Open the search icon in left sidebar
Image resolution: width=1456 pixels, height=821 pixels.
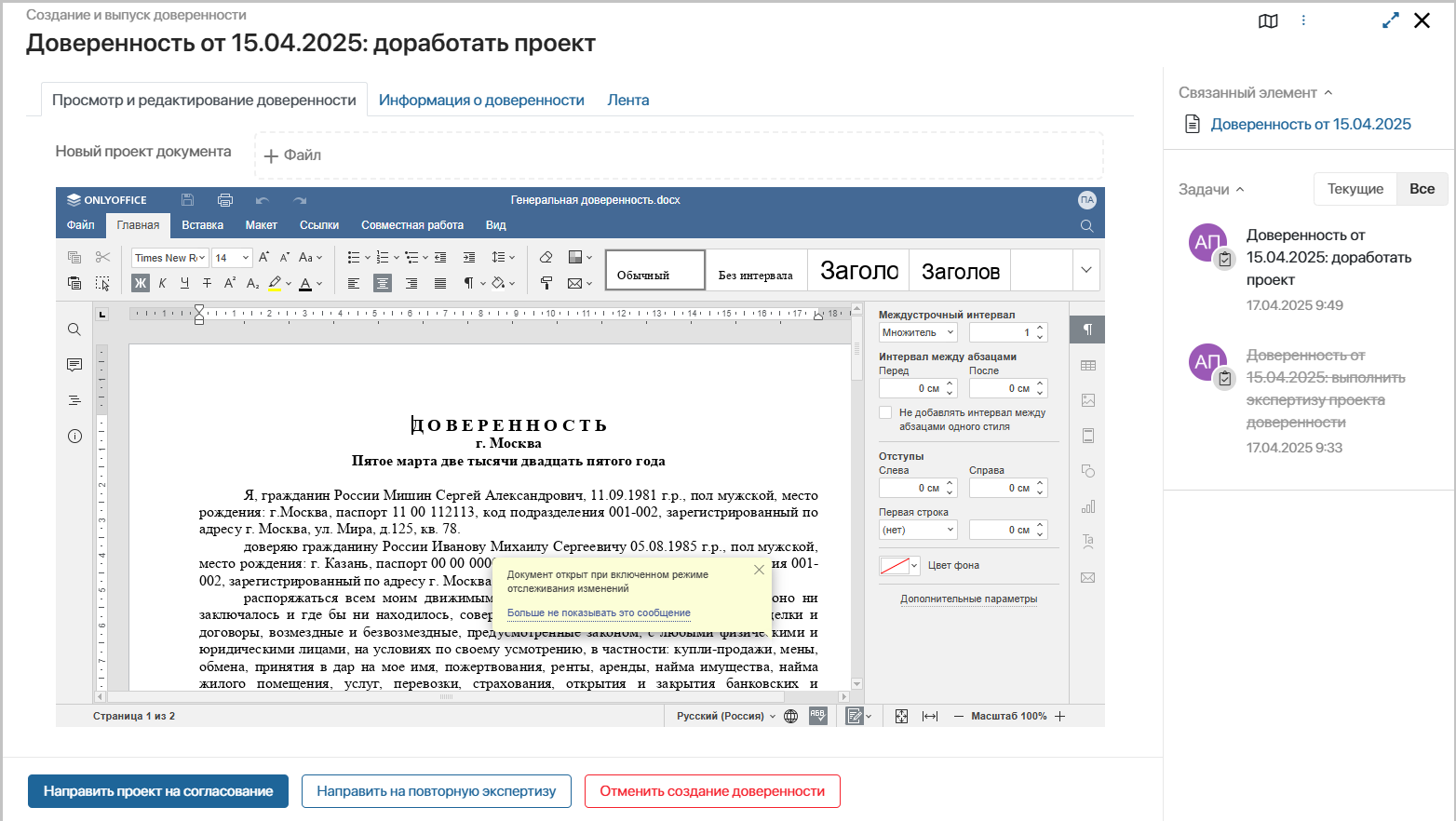pyautogui.click(x=74, y=330)
